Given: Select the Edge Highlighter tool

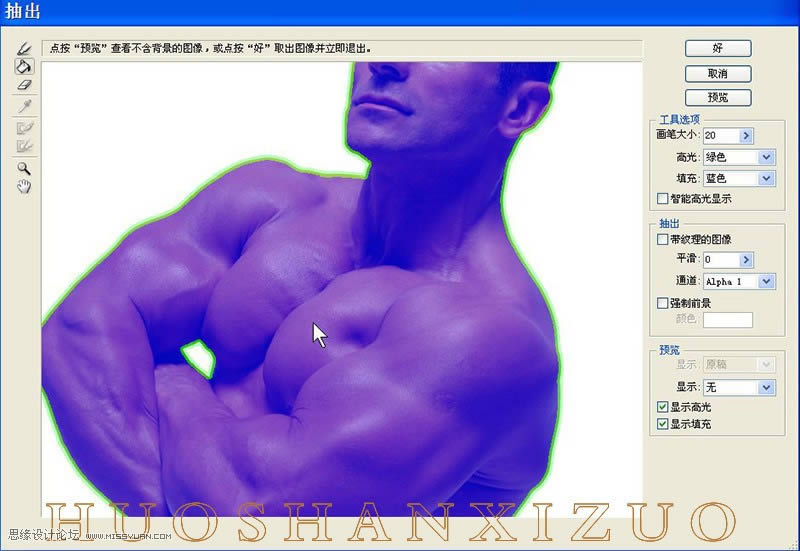Looking at the screenshot, I should tap(25, 48).
